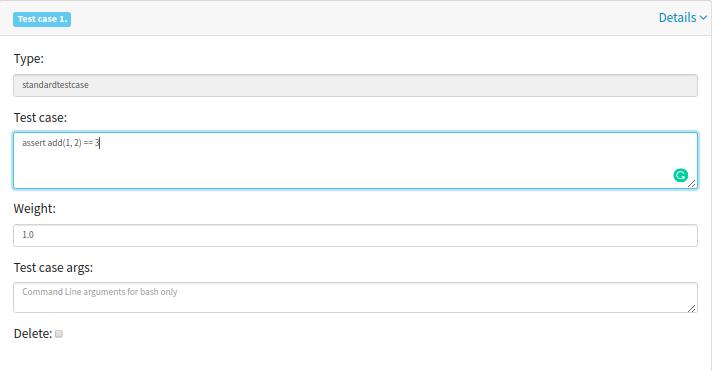714x371 pixels.
Task: Tick the Delete checkbox
Action: click(x=59, y=334)
